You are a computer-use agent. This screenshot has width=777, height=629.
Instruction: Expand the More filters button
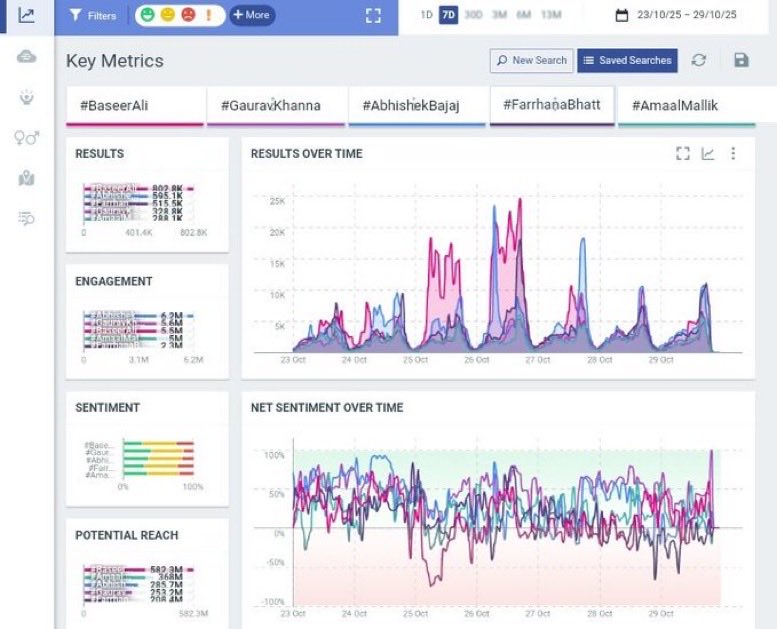252,15
